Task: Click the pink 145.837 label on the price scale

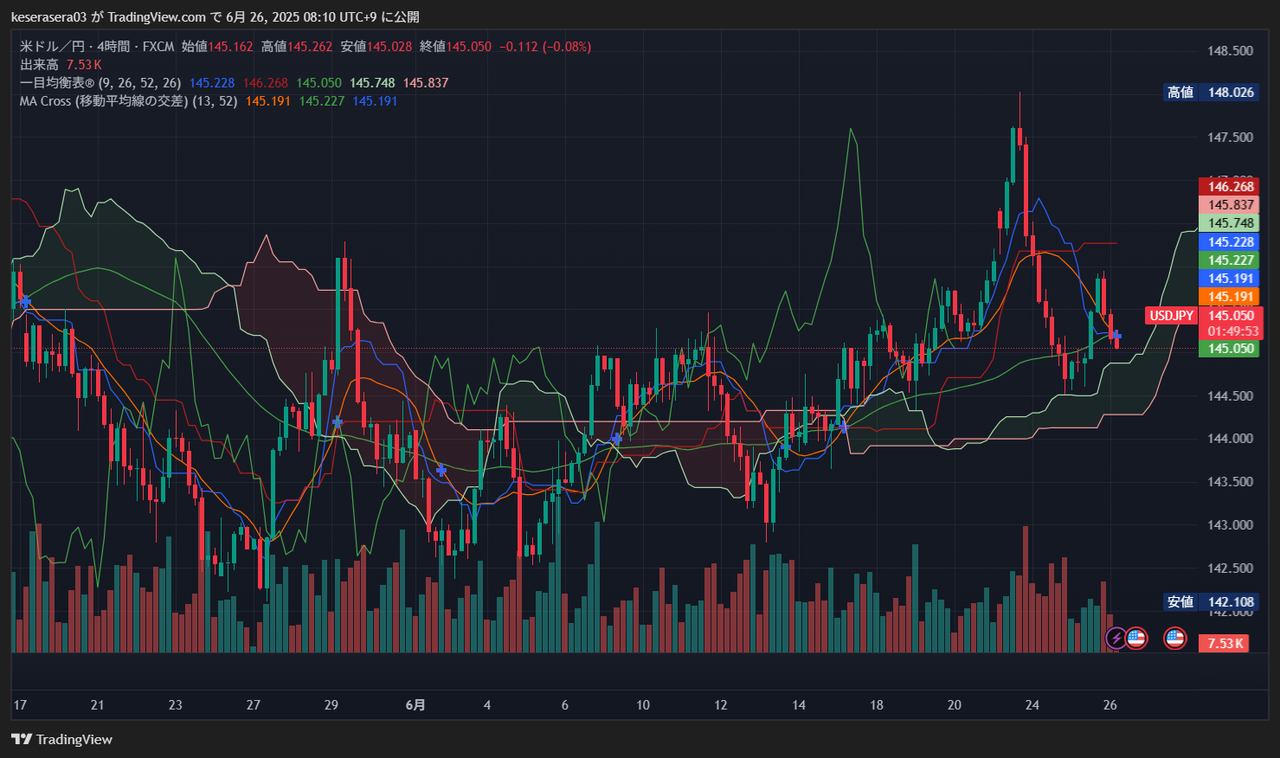Action: tap(1228, 204)
